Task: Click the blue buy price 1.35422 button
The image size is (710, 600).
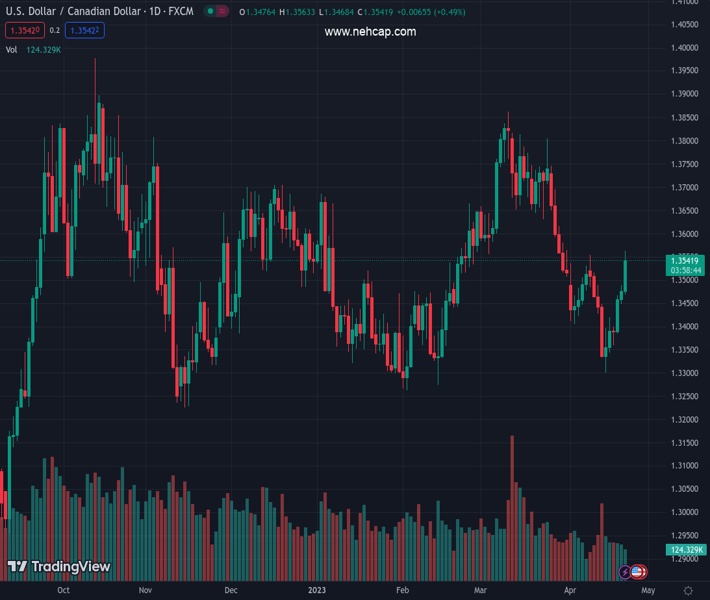Action: (87, 30)
